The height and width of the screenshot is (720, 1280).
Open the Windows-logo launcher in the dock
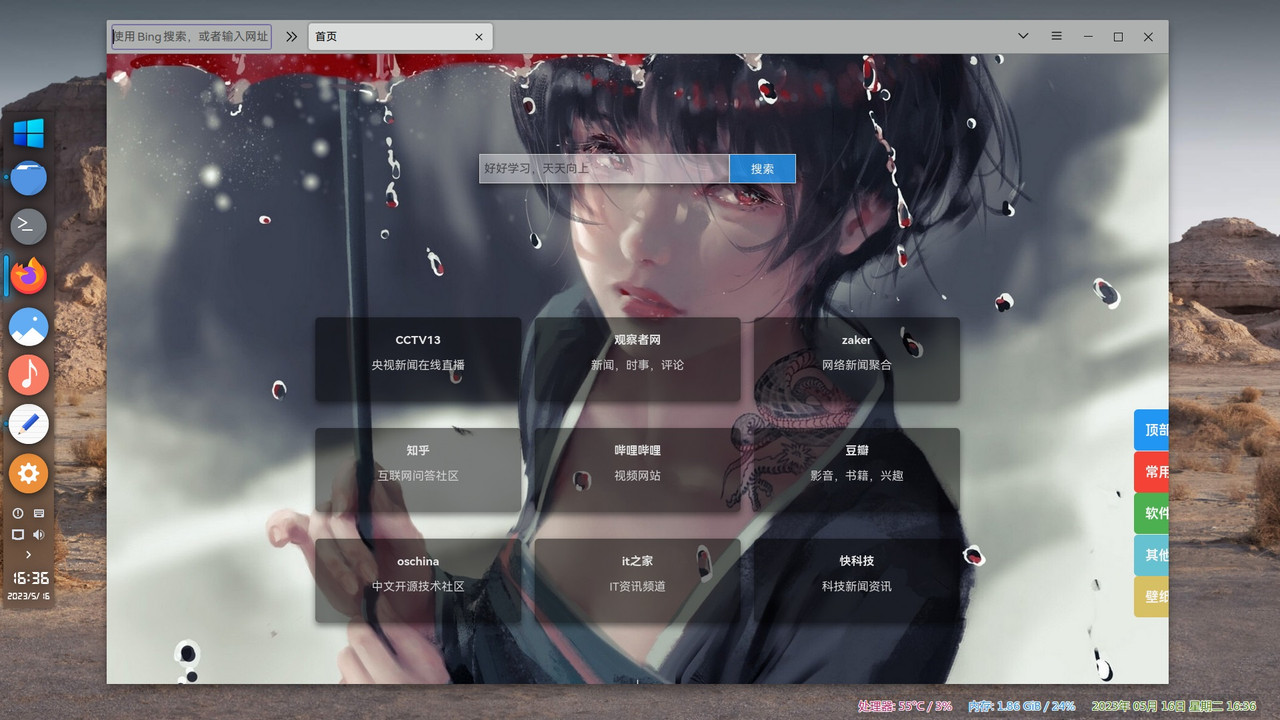tap(28, 133)
